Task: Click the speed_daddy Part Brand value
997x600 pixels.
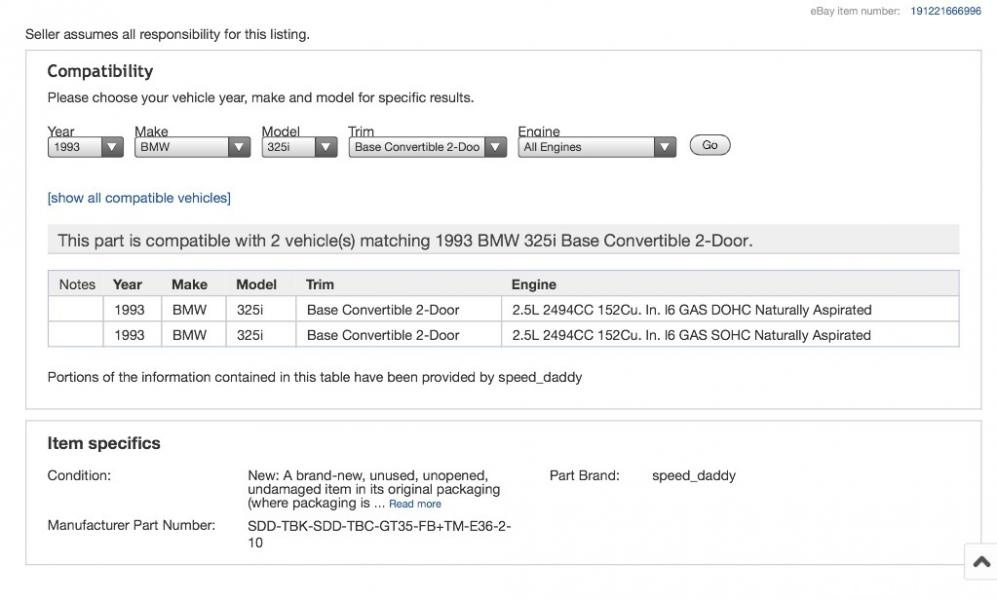Action: (x=693, y=475)
